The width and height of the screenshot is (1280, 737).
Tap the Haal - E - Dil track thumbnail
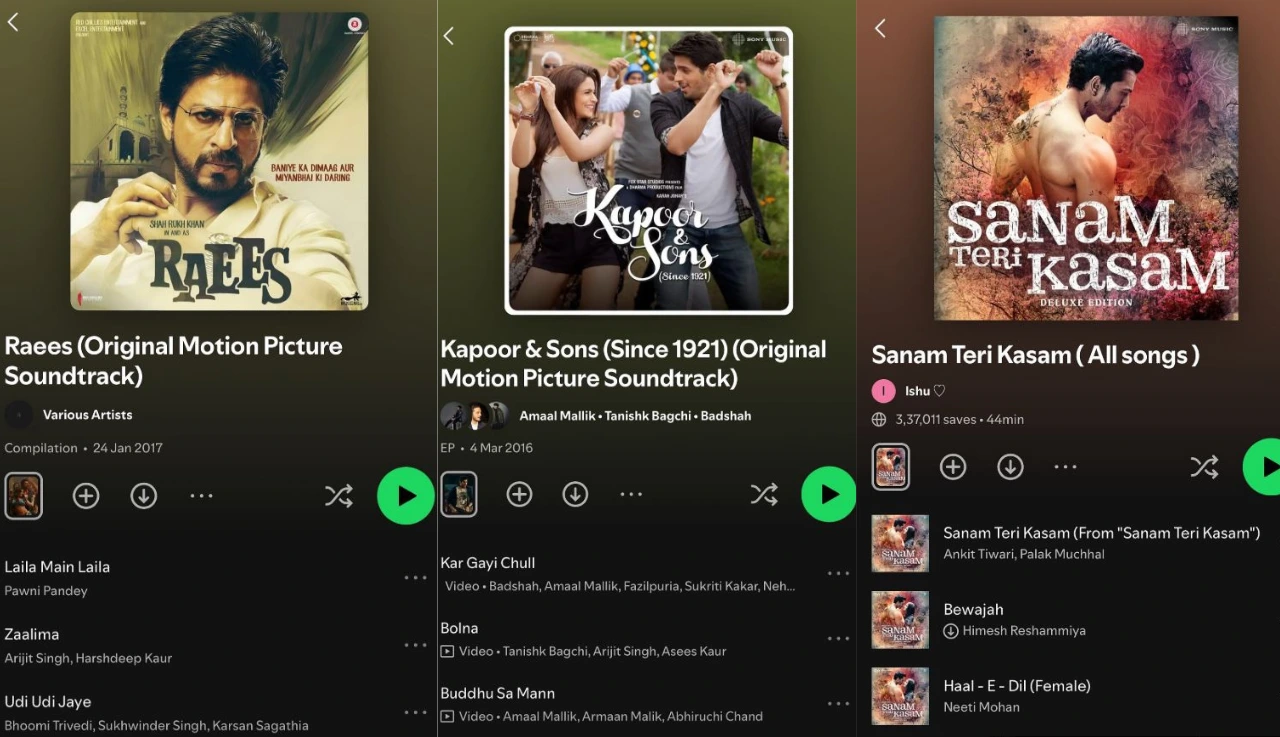click(900, 696)
